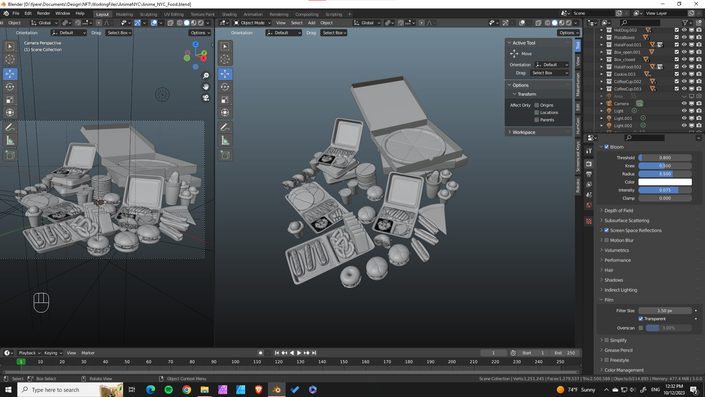Open Orientation Default dropdown in Active Tool panel
Screen dimensions: 705x397
coord(552,65)
